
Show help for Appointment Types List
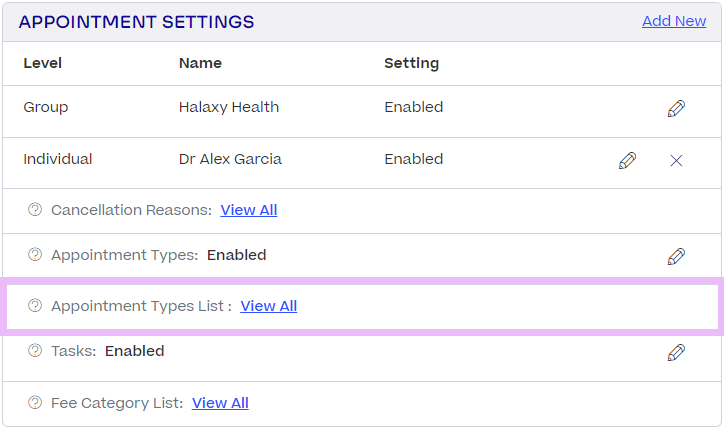coord(35,306)
